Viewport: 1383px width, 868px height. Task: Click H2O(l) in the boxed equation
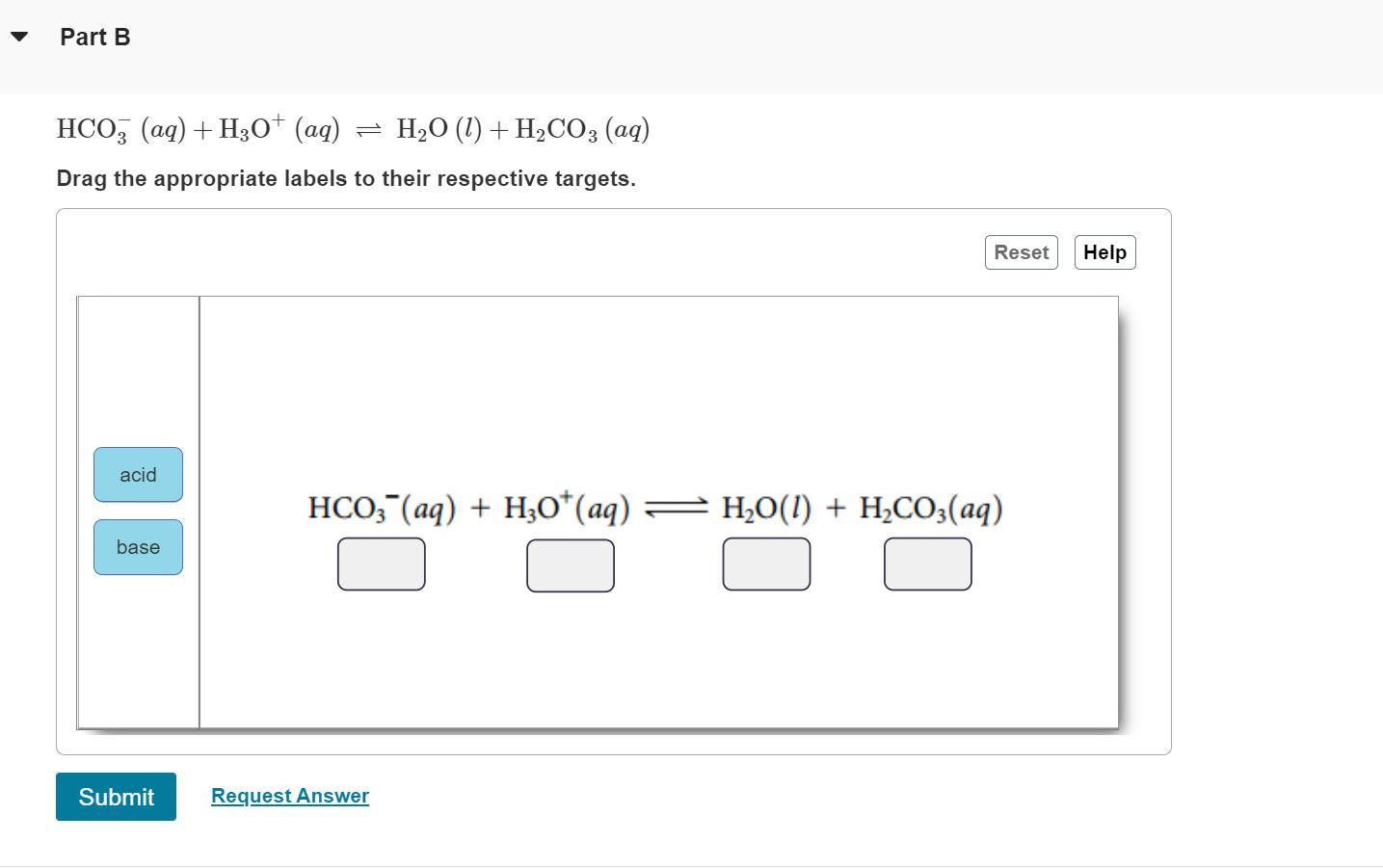[x=766, y=508]
